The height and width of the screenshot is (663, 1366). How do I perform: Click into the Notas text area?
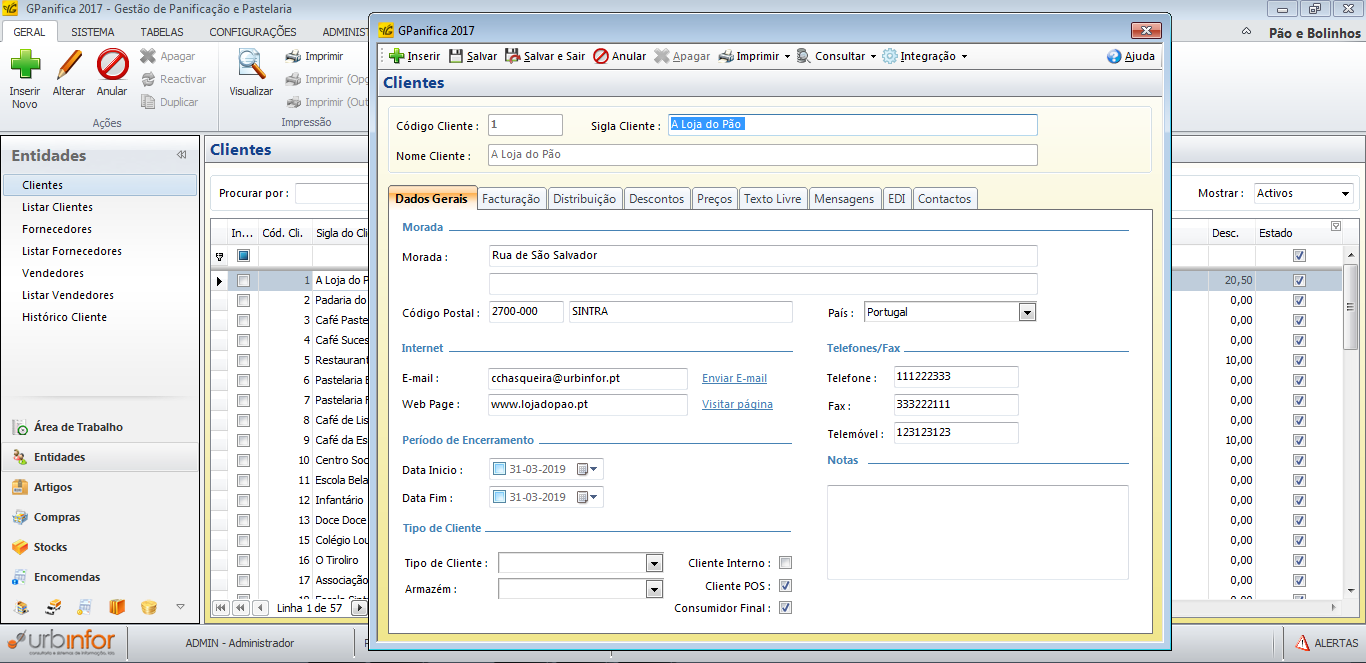977,532
